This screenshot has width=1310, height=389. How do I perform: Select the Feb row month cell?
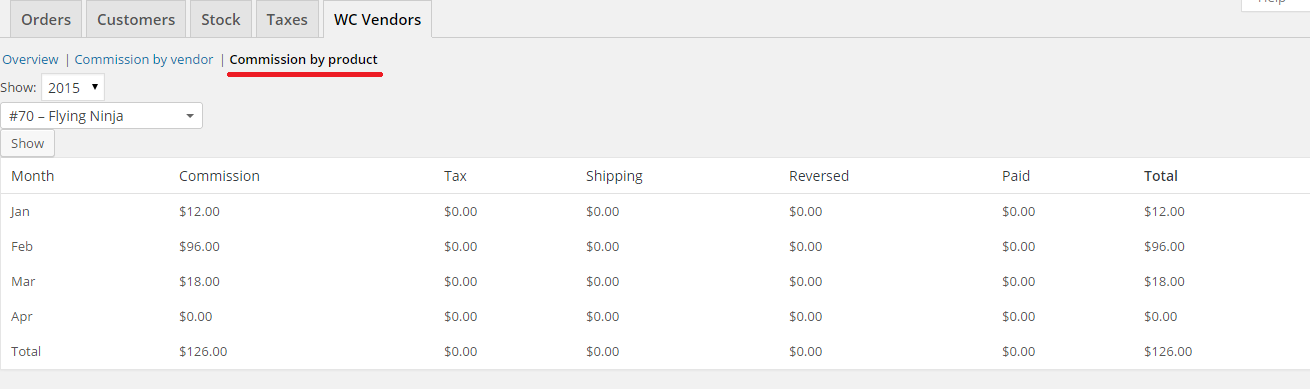point(21,246)
